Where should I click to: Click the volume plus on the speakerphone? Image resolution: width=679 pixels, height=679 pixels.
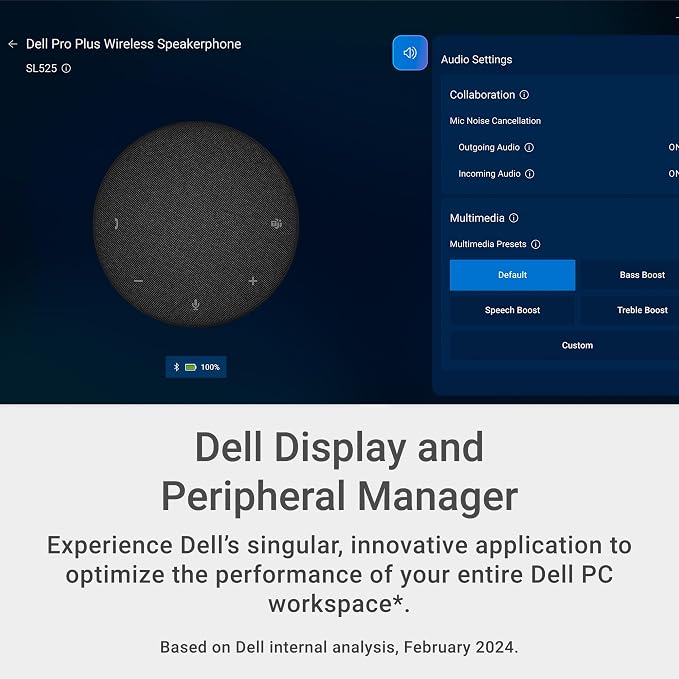pyautogui.click(x=253, y=281)
